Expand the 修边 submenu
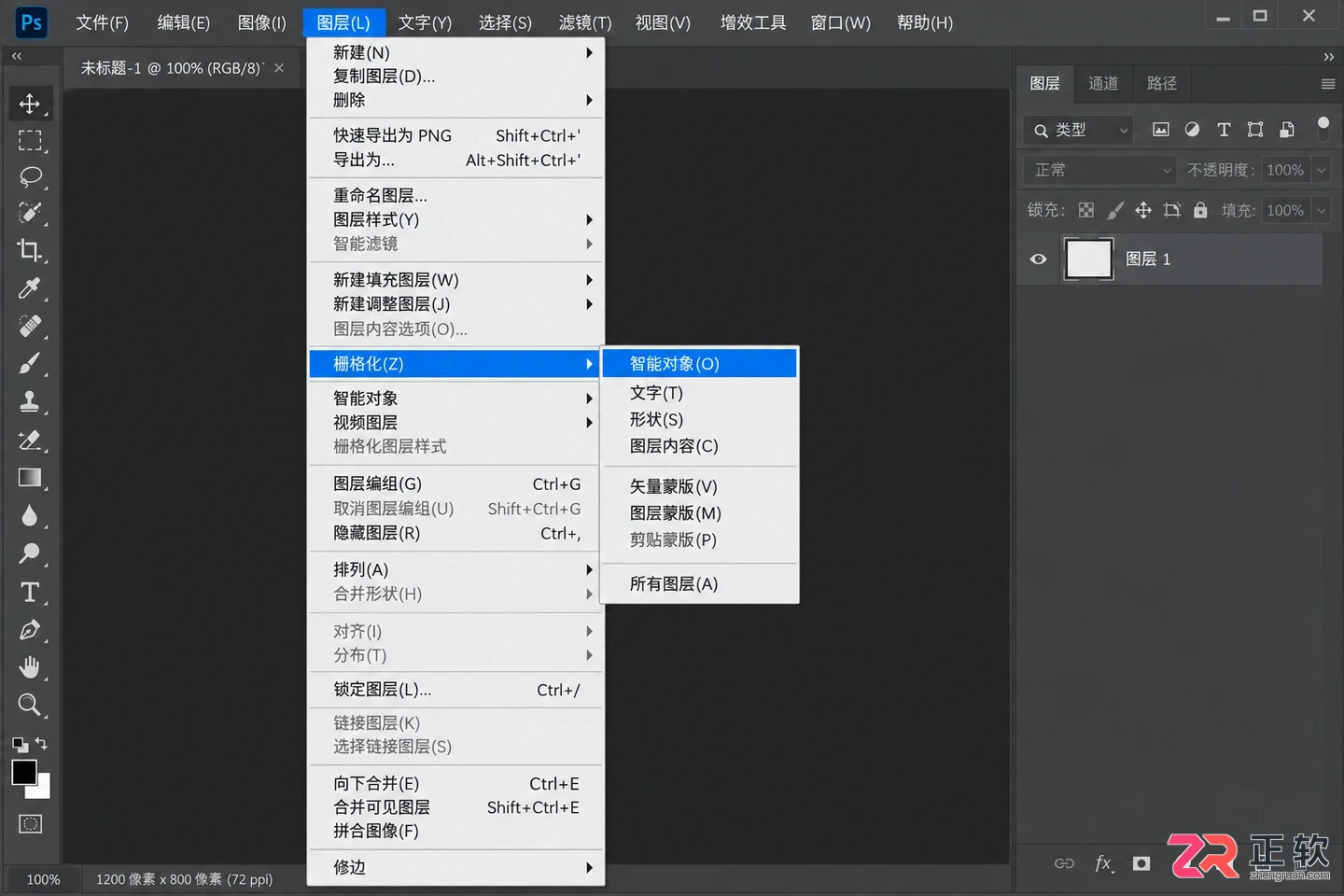This screenshot has width=1344, height=896. pos(456,867)
